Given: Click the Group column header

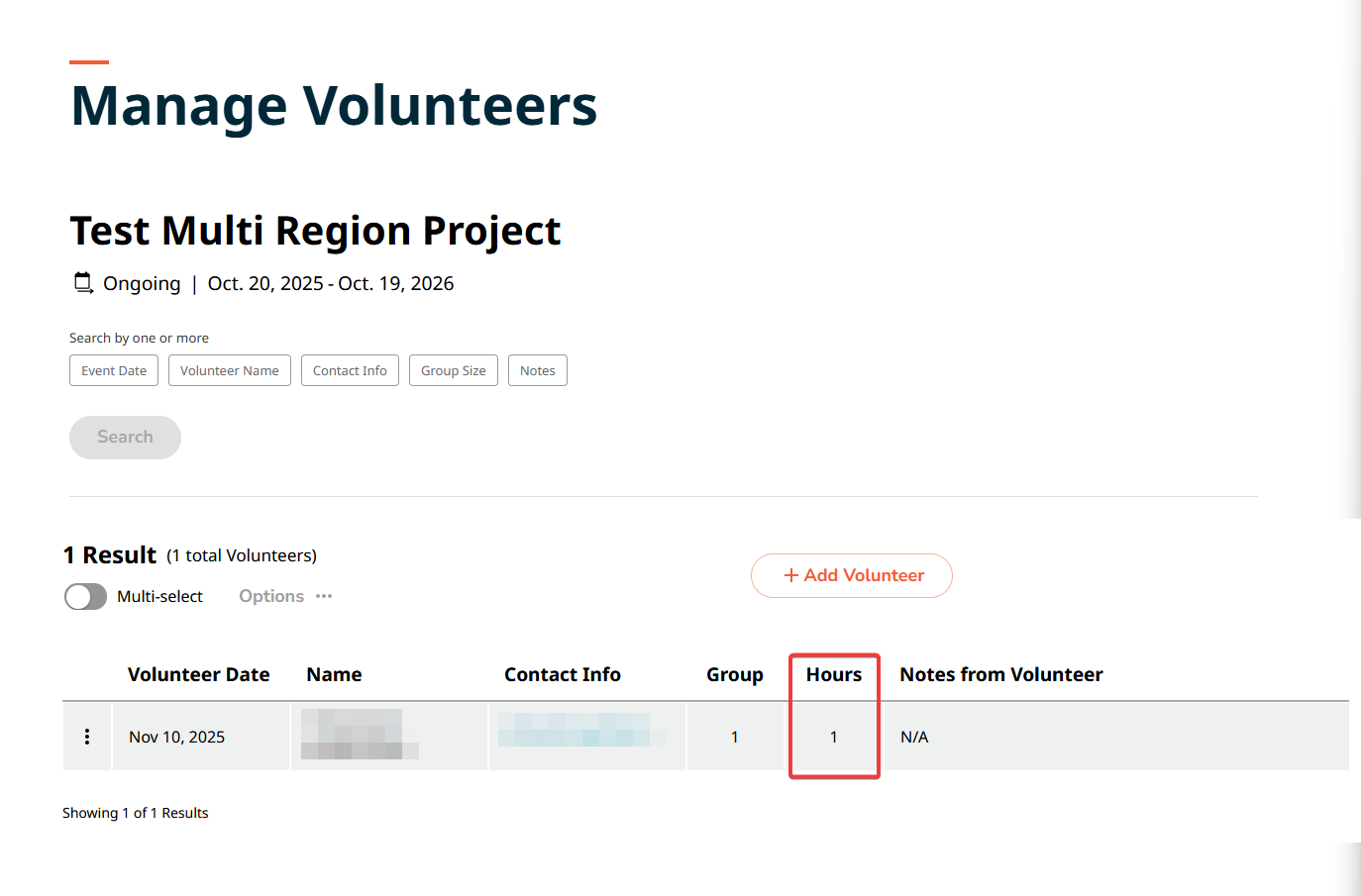Looking at the screenshot, I should pyautogui.click(x=734, y=674).
